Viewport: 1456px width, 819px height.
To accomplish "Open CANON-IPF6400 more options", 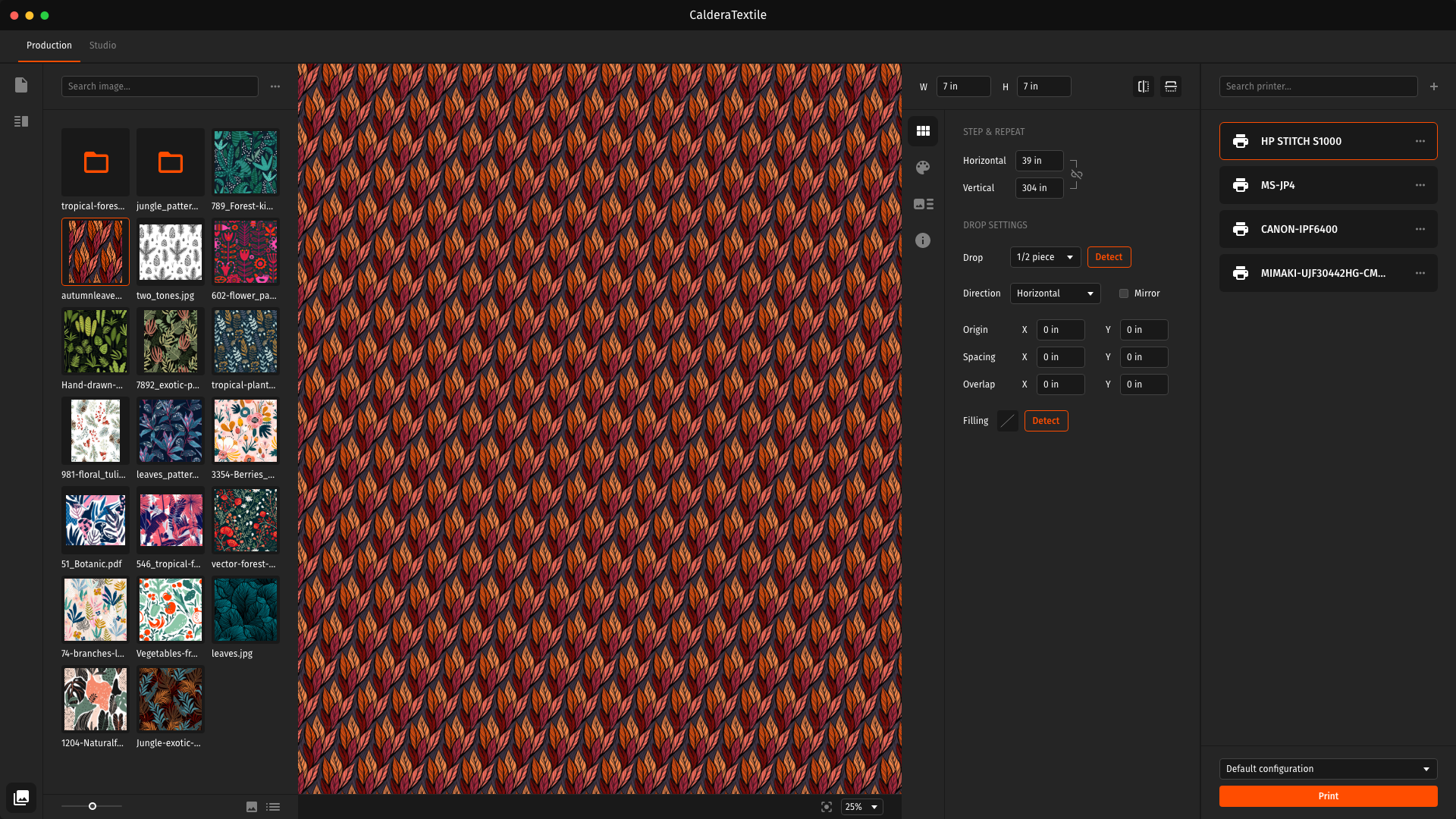I will pyautogui.click(x=1420, y=229).
